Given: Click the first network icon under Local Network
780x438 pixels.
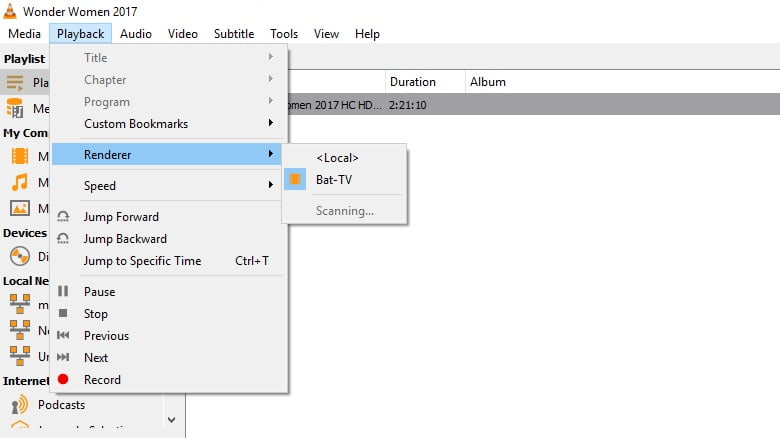Looking at the screenshot, I should (20, 304).
